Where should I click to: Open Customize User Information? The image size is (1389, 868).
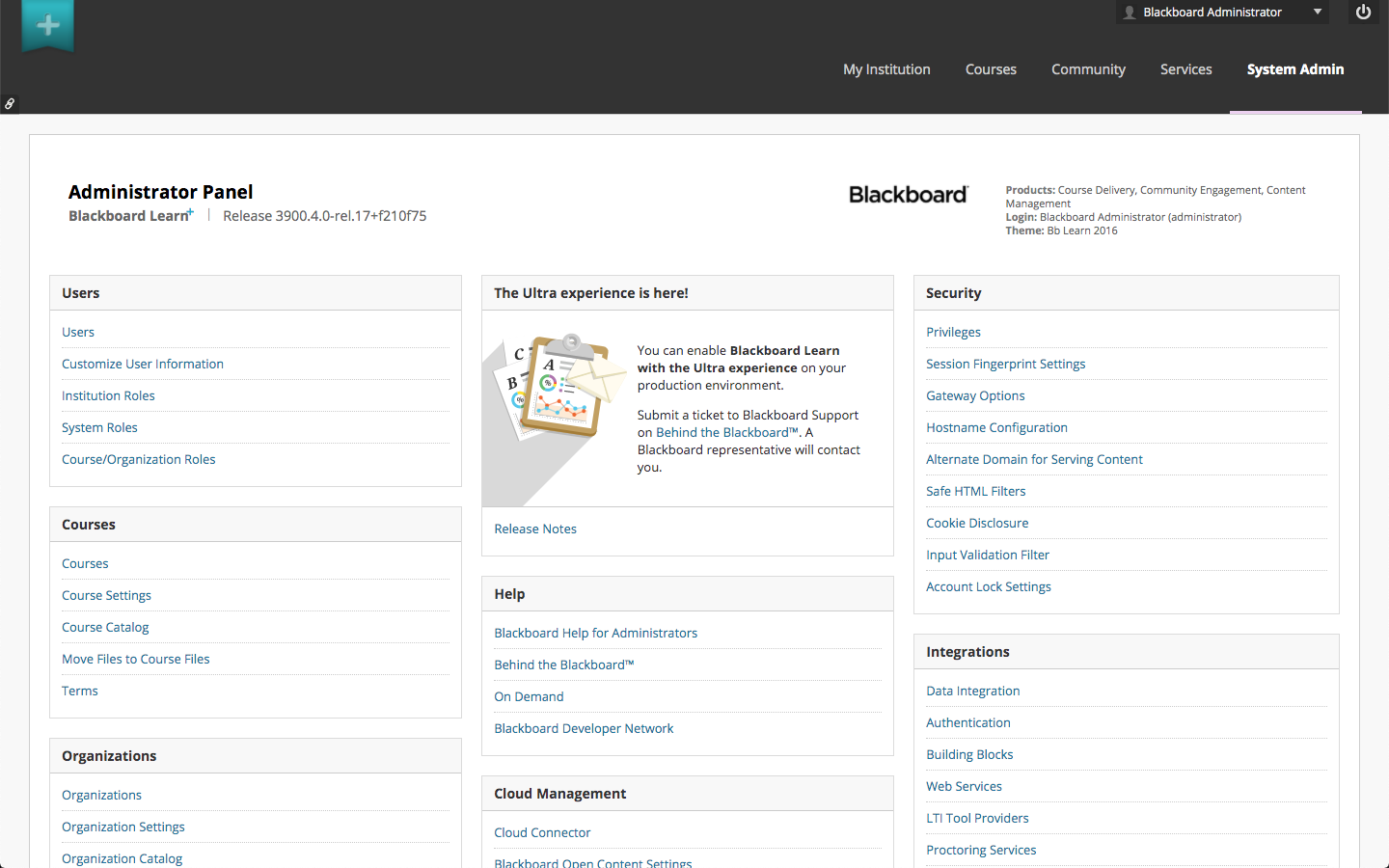[x=143, y=364]
